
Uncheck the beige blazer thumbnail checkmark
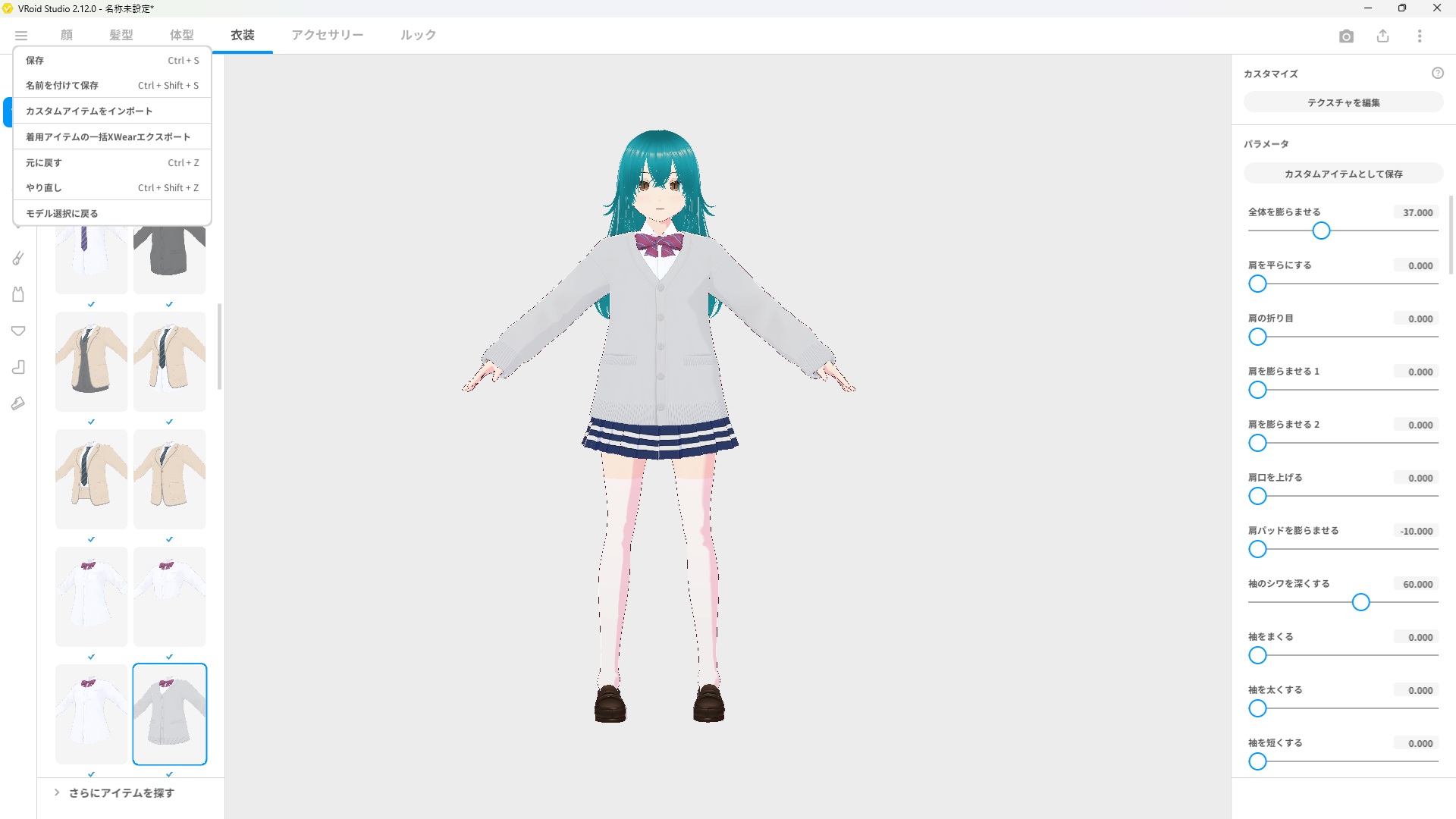click(x=91, y=422)
